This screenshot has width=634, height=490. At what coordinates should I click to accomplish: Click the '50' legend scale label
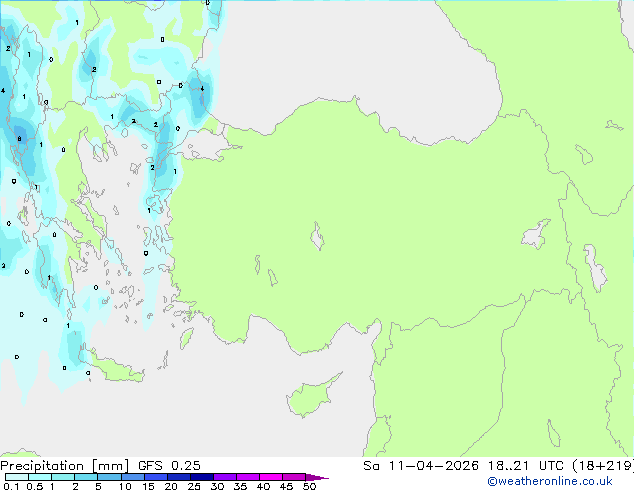[309, 486]
